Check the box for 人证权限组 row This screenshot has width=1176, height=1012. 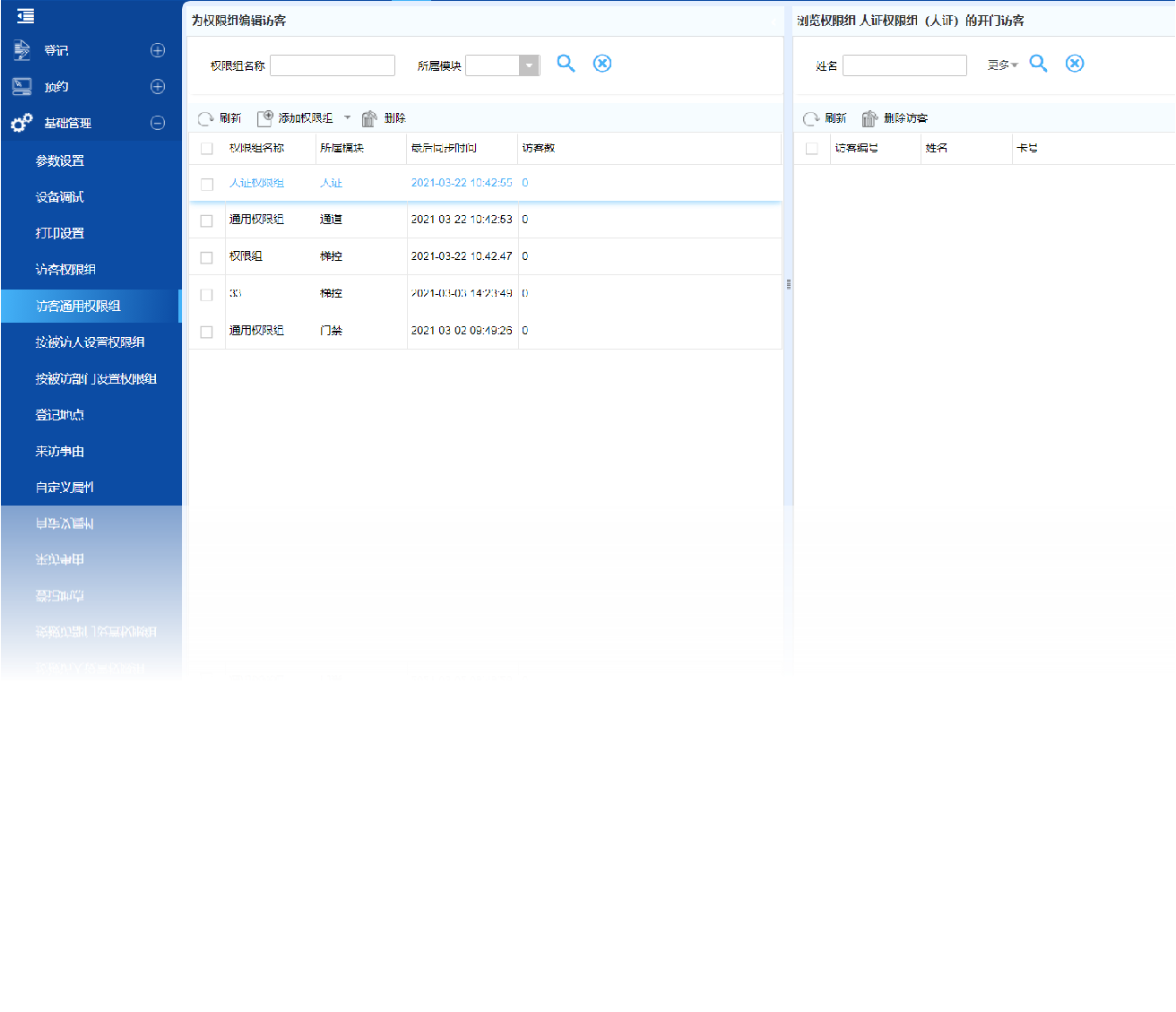(207, 184)
